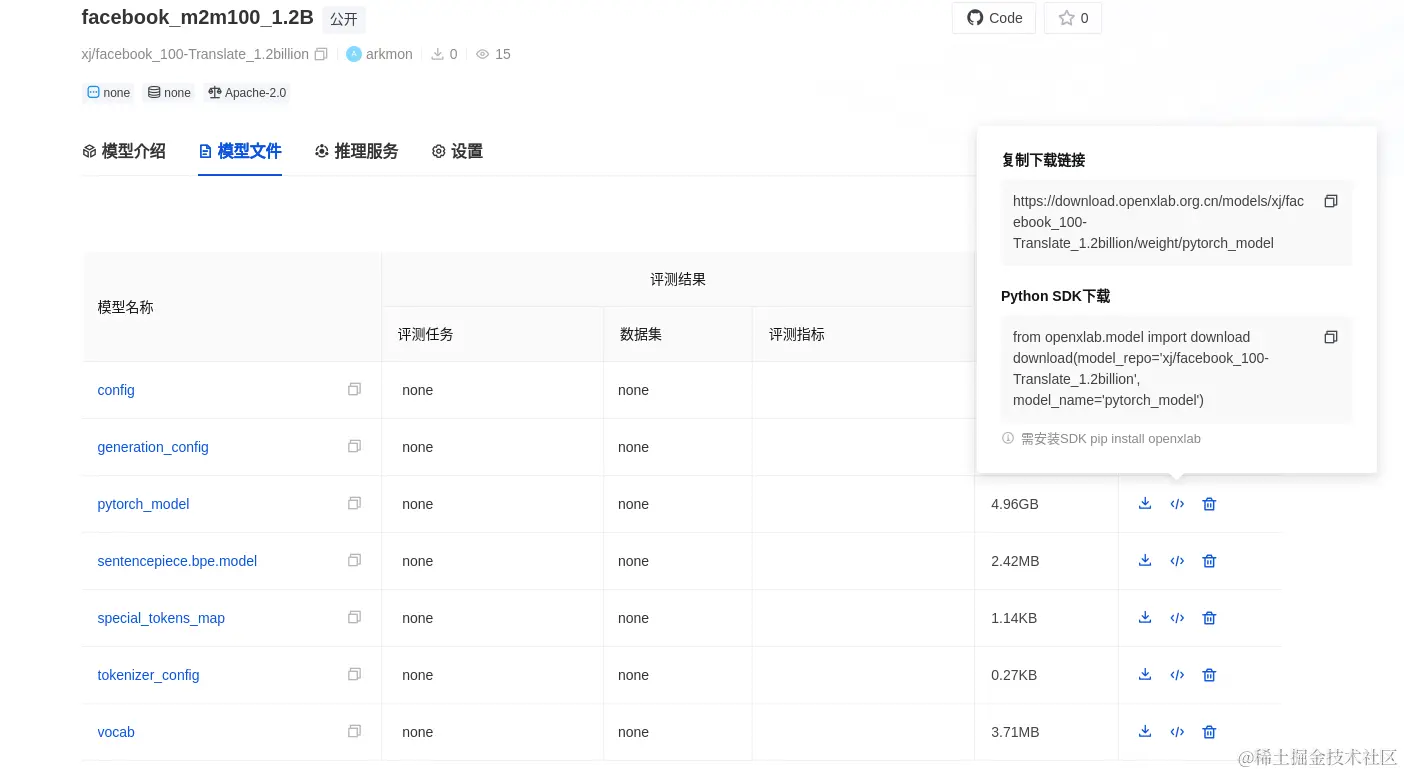Copy the sentencepiece.bpe.model name
1404x774 pixels.
click(x=354, y=561)
